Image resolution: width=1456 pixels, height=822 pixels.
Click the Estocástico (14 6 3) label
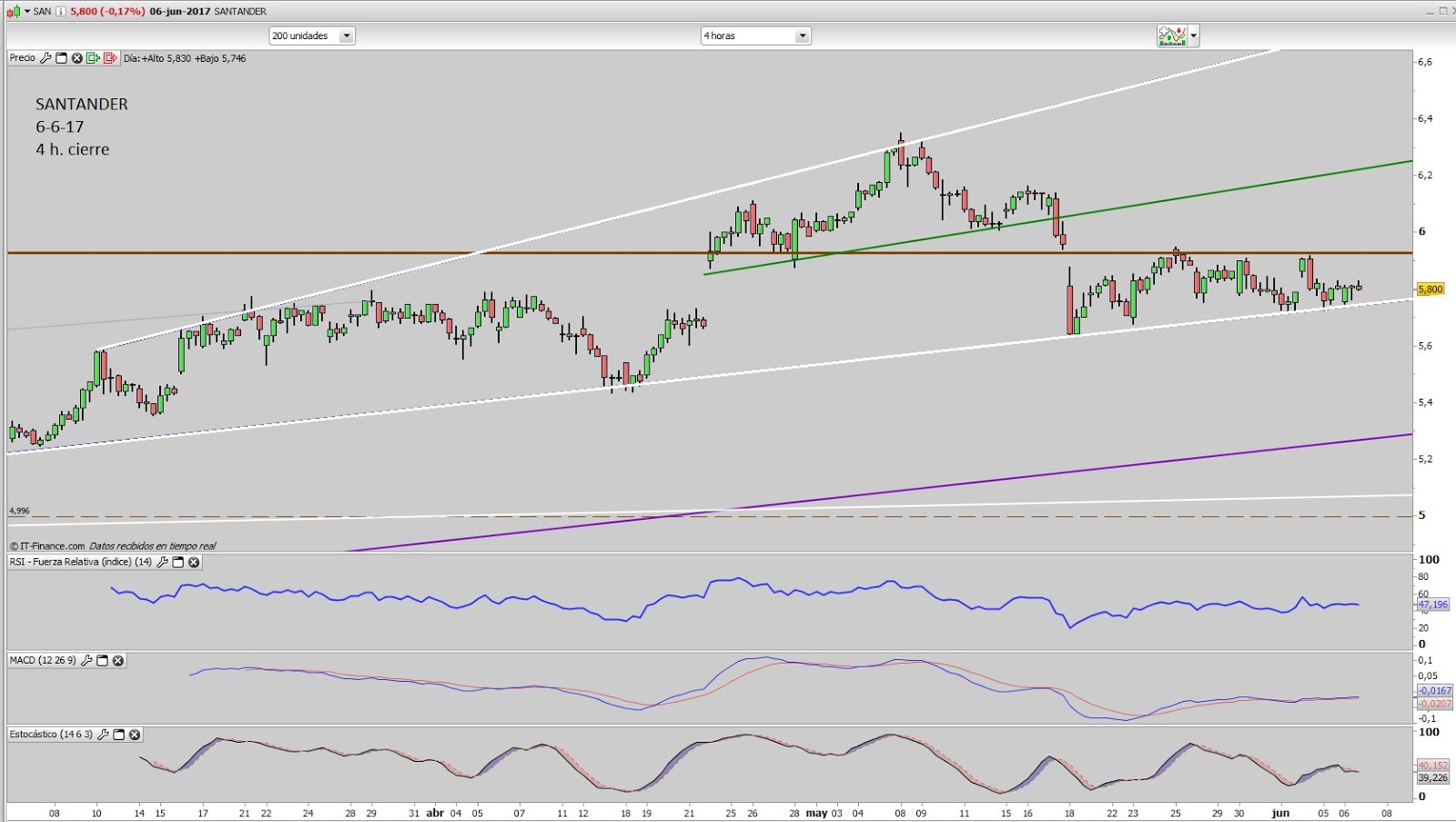pyautogui.click(x=51, y=735)
